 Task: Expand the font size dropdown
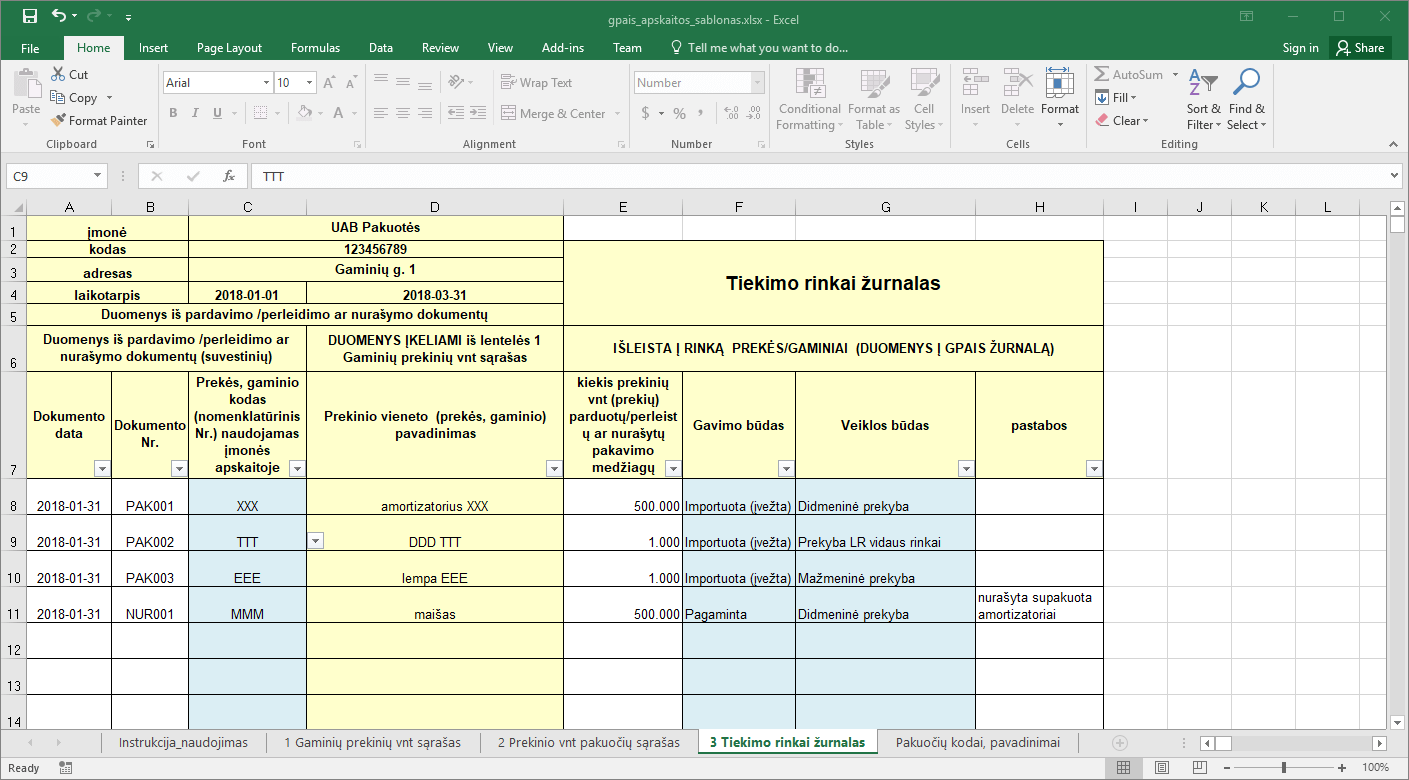tap(310, 83)
